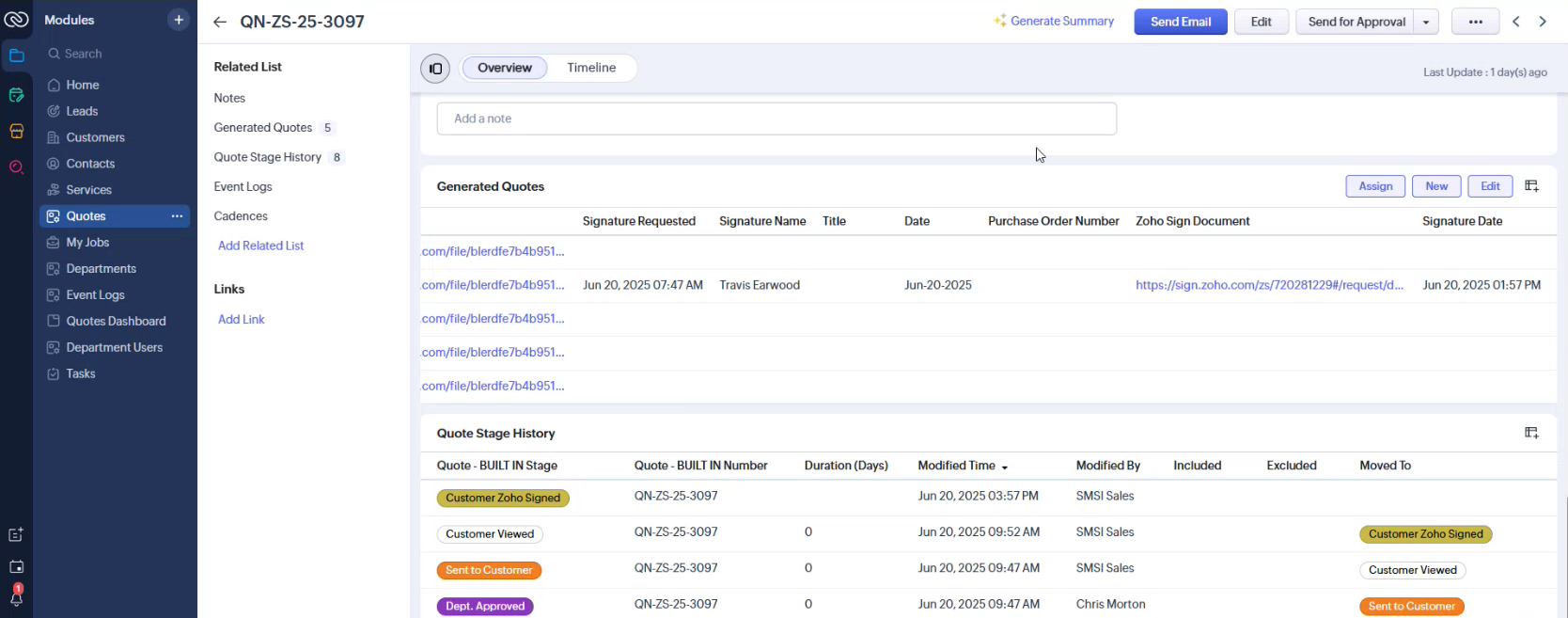Click the Add a note field

pos(776,119)
